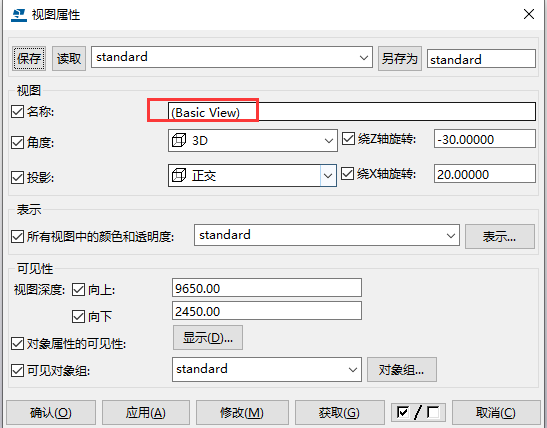547x428 pixels.
Task: Open the color and transparency standard dropdown
Action: coord(327,235)
